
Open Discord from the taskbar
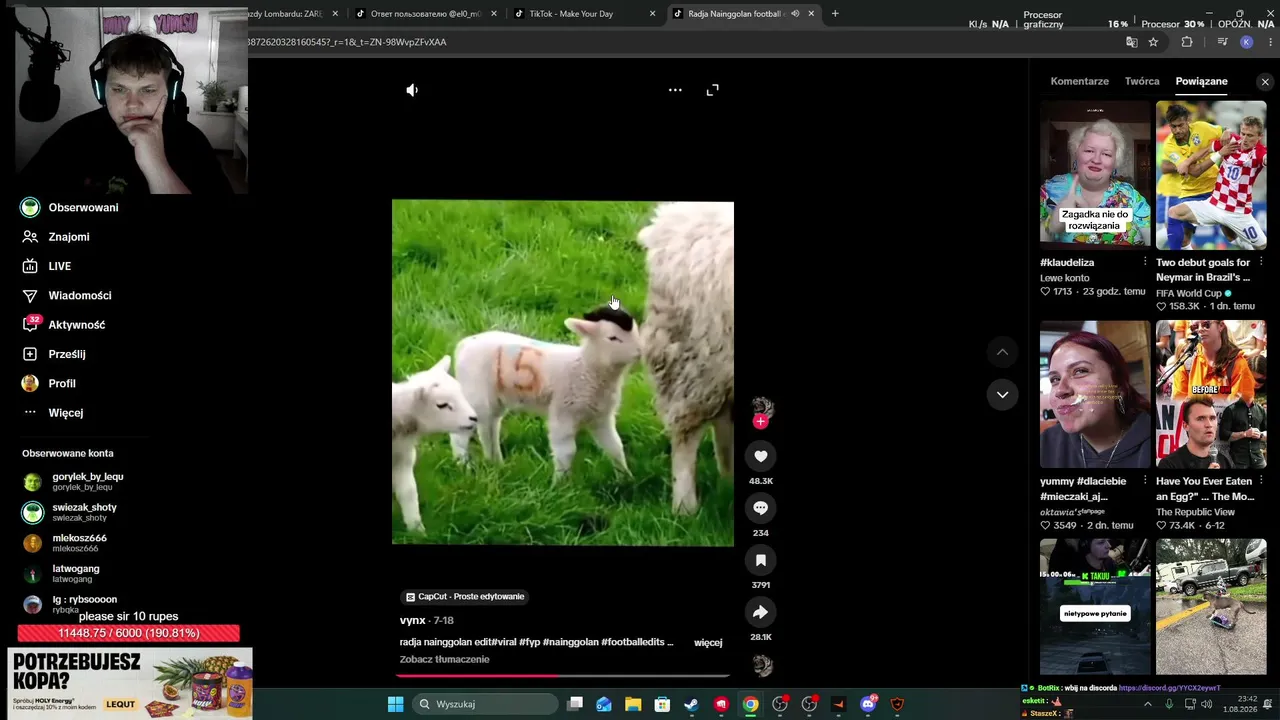click(868, 704)
